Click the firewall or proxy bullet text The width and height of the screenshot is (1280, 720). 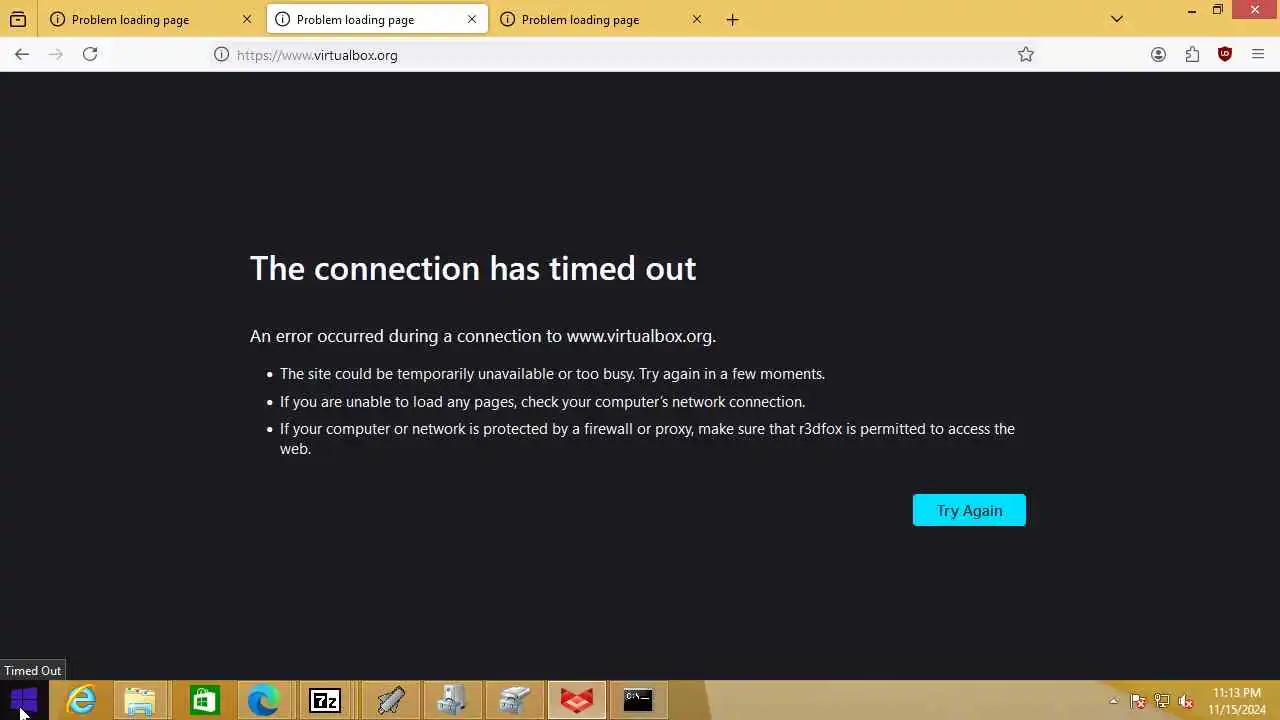pos(647,438)
